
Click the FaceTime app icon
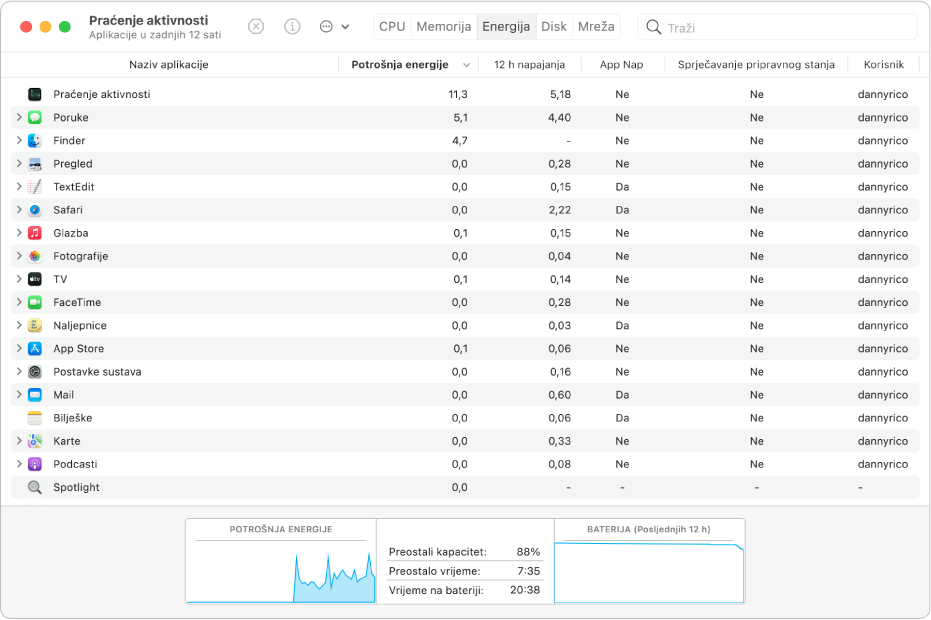point(35,302)
